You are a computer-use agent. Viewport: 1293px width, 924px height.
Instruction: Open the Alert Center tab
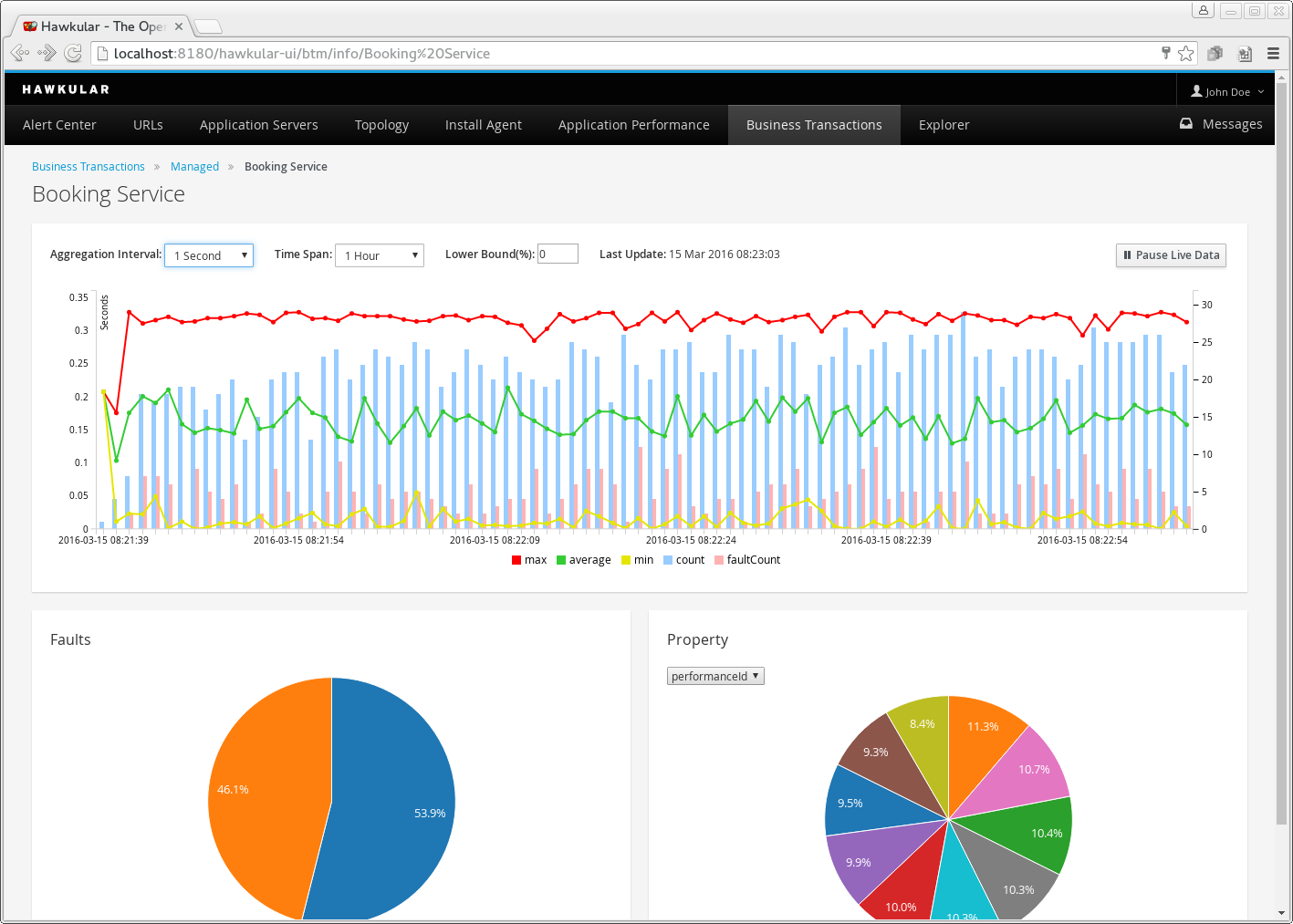(59, 125)
